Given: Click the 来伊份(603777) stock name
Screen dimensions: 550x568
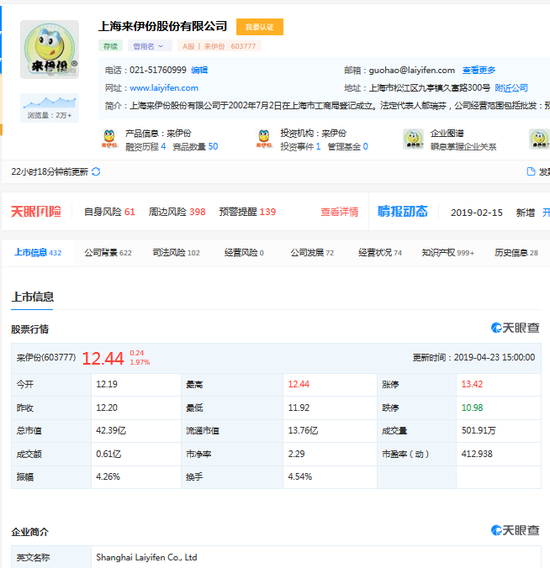Looking at the screenshot, I should click(x=46, y=358).
